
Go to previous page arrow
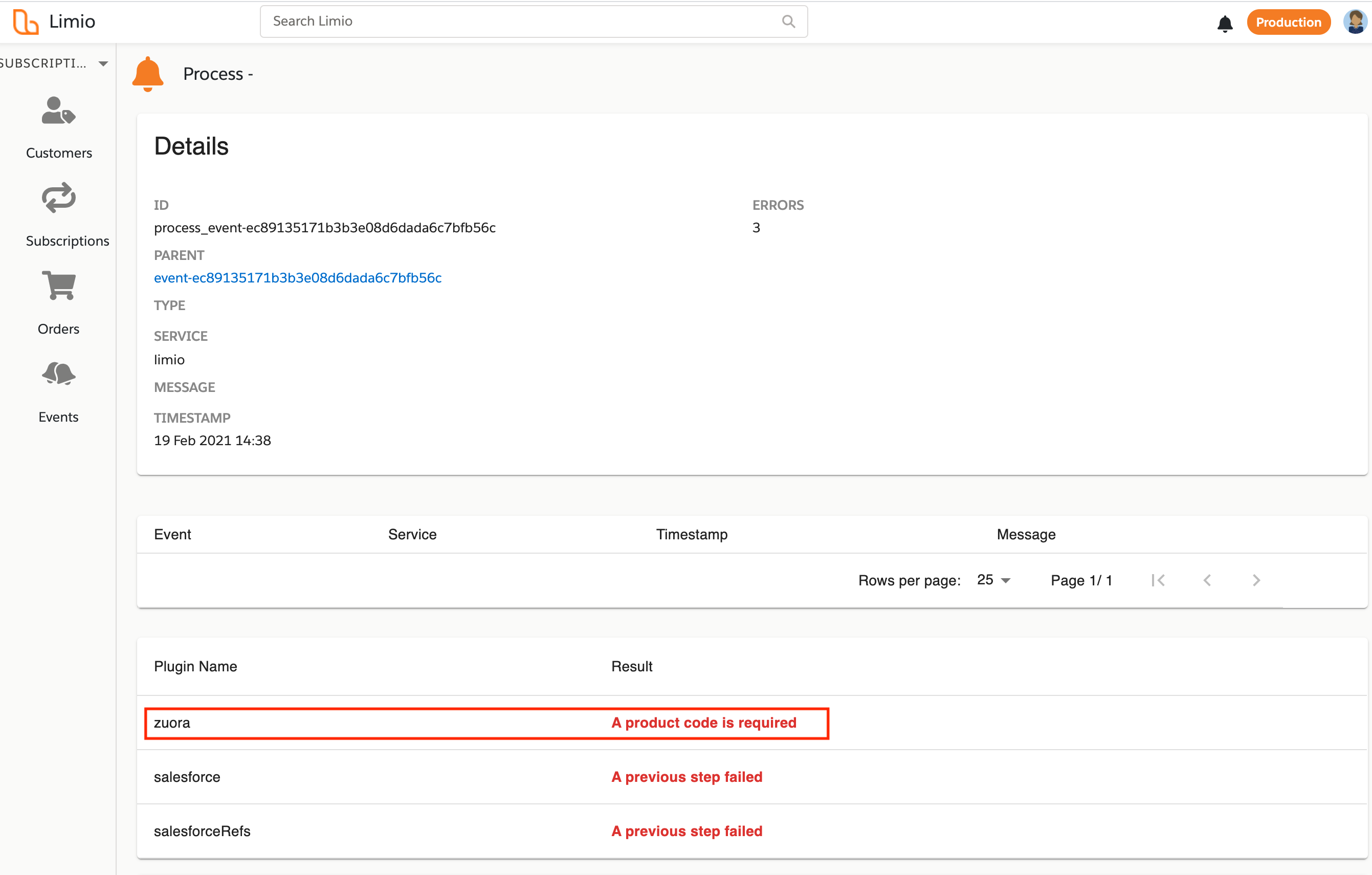click(x=1207, y=580)
